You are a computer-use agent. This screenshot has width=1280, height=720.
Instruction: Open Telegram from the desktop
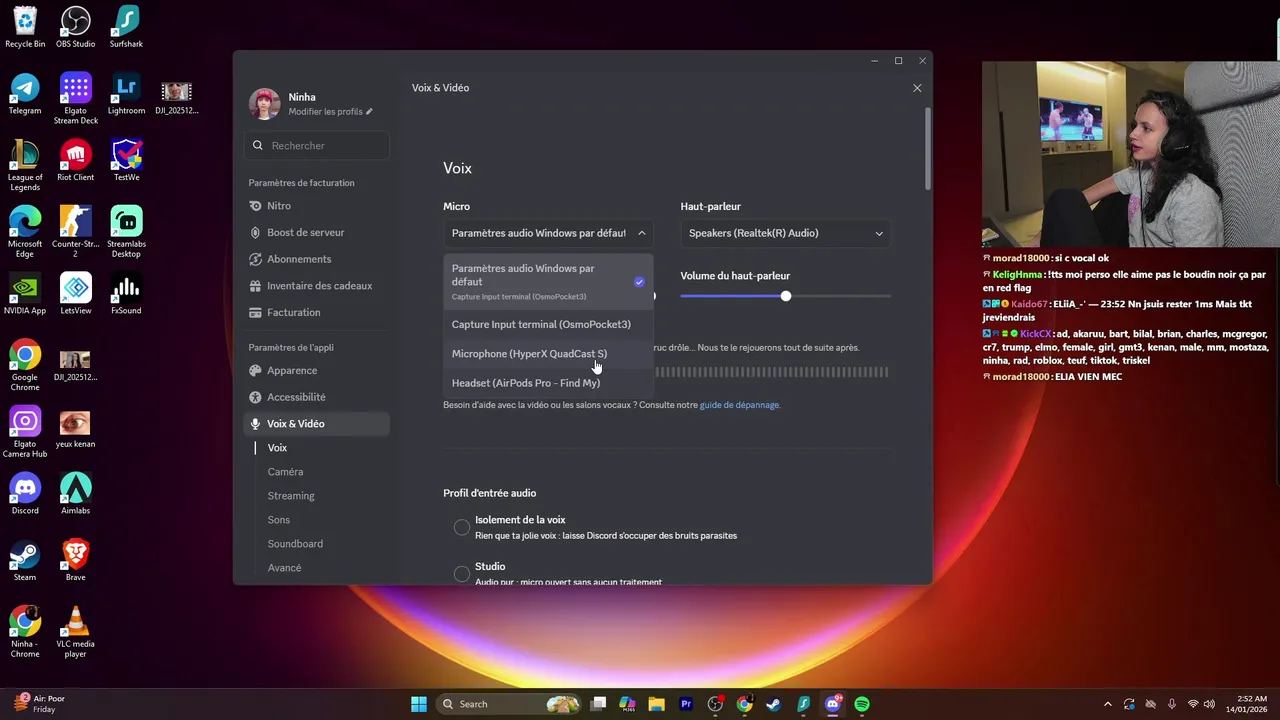tap(25, 93)
